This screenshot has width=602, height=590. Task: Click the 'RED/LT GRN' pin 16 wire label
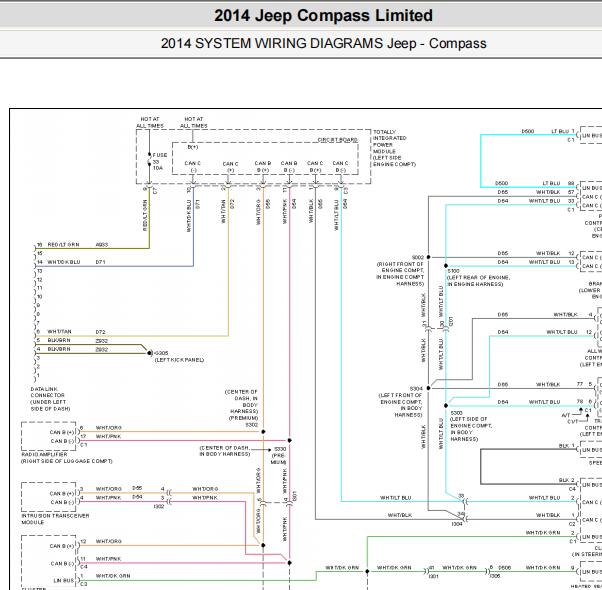point(63,245)
